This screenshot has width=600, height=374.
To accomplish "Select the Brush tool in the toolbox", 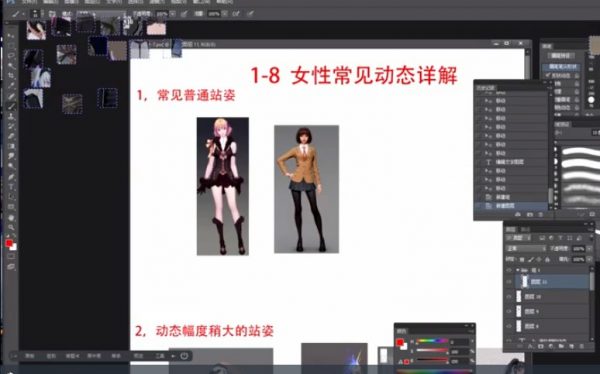I will (x=11, y=106).
